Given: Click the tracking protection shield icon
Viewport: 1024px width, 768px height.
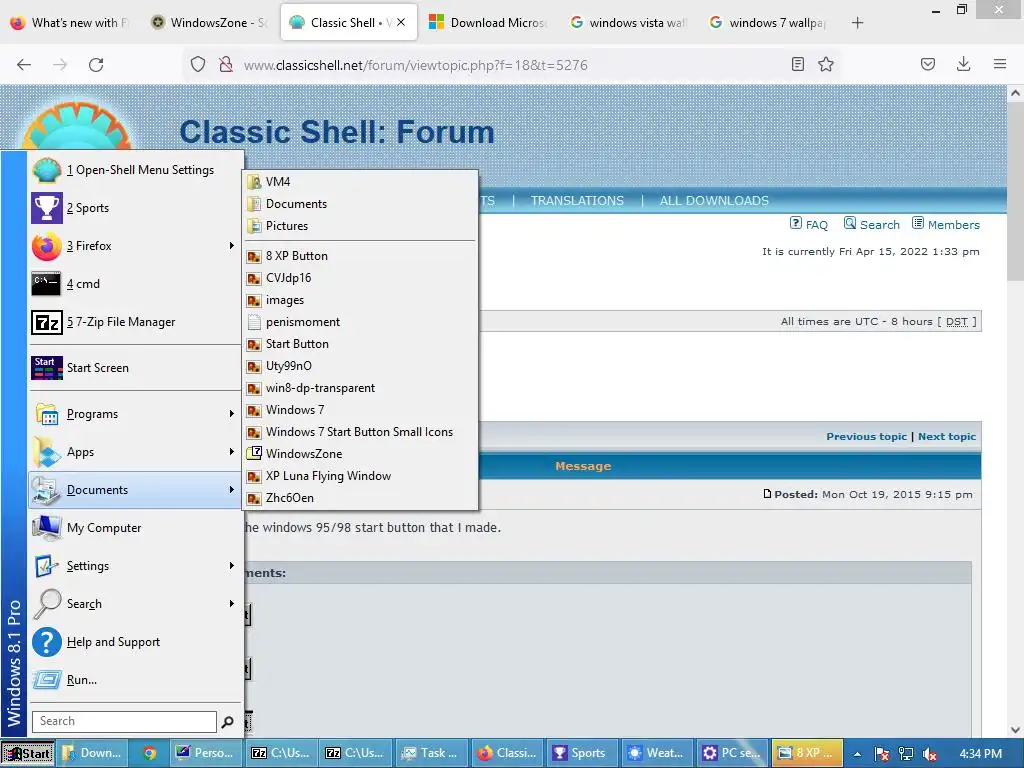Looking at the screenshot, I should coord(198,64).
